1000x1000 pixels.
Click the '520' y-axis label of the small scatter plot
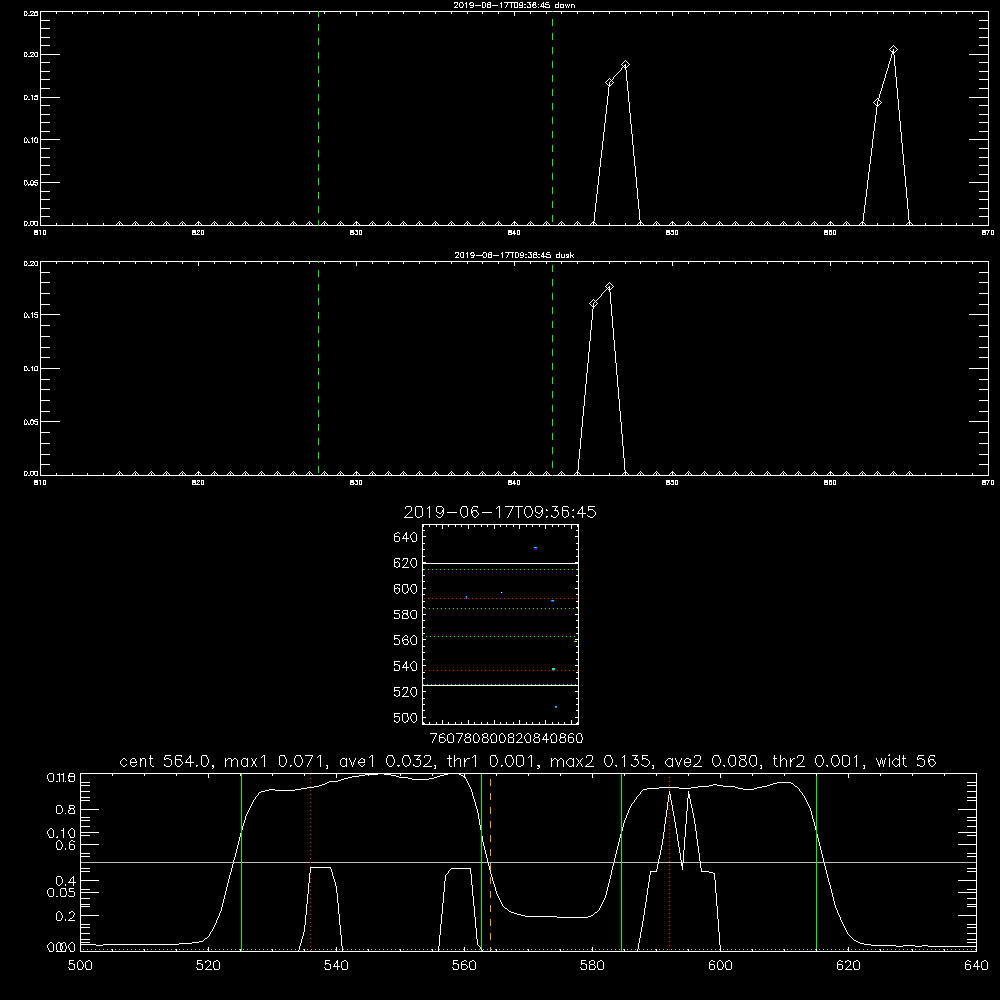pos(406,692)
